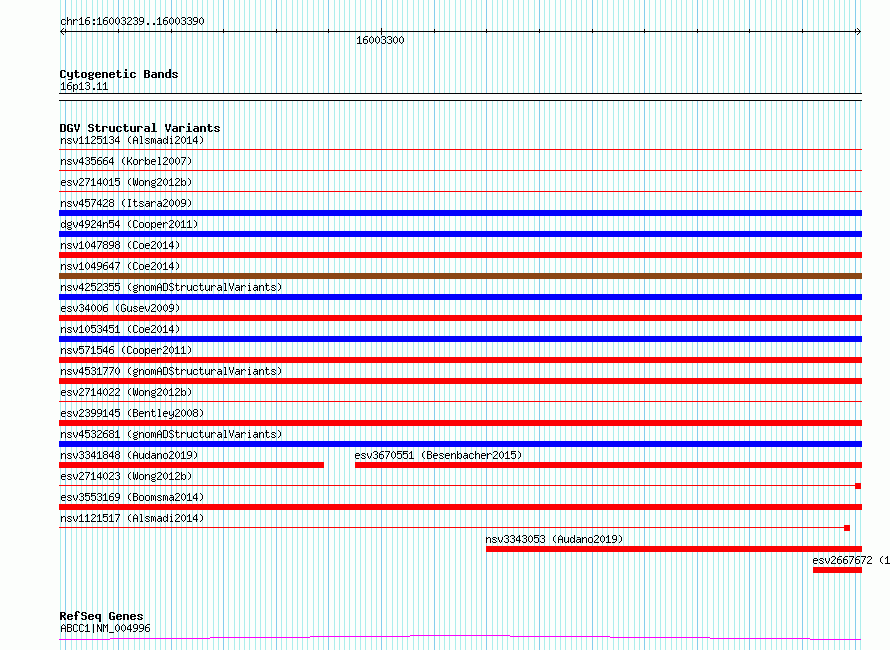The height and width of the screenshot is (650, 890).
Task: Select the nsv3343053 (Audano2019) variant label
Action: coord(554,539)
